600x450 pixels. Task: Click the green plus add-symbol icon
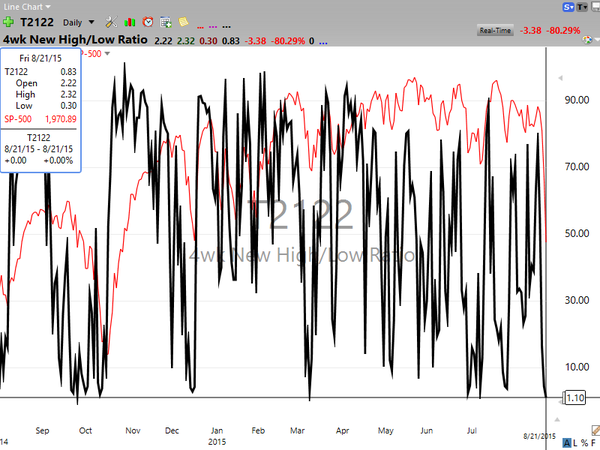(8, 22)
